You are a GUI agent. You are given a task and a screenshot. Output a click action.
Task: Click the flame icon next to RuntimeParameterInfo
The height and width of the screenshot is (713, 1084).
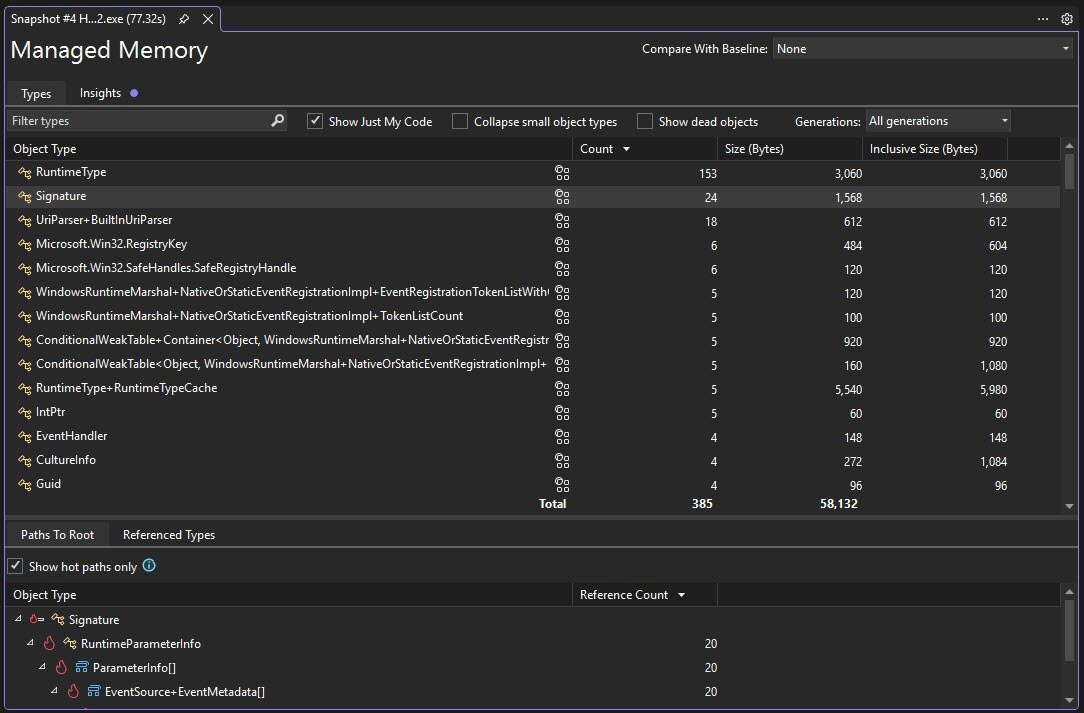click(x=47, y=643)
